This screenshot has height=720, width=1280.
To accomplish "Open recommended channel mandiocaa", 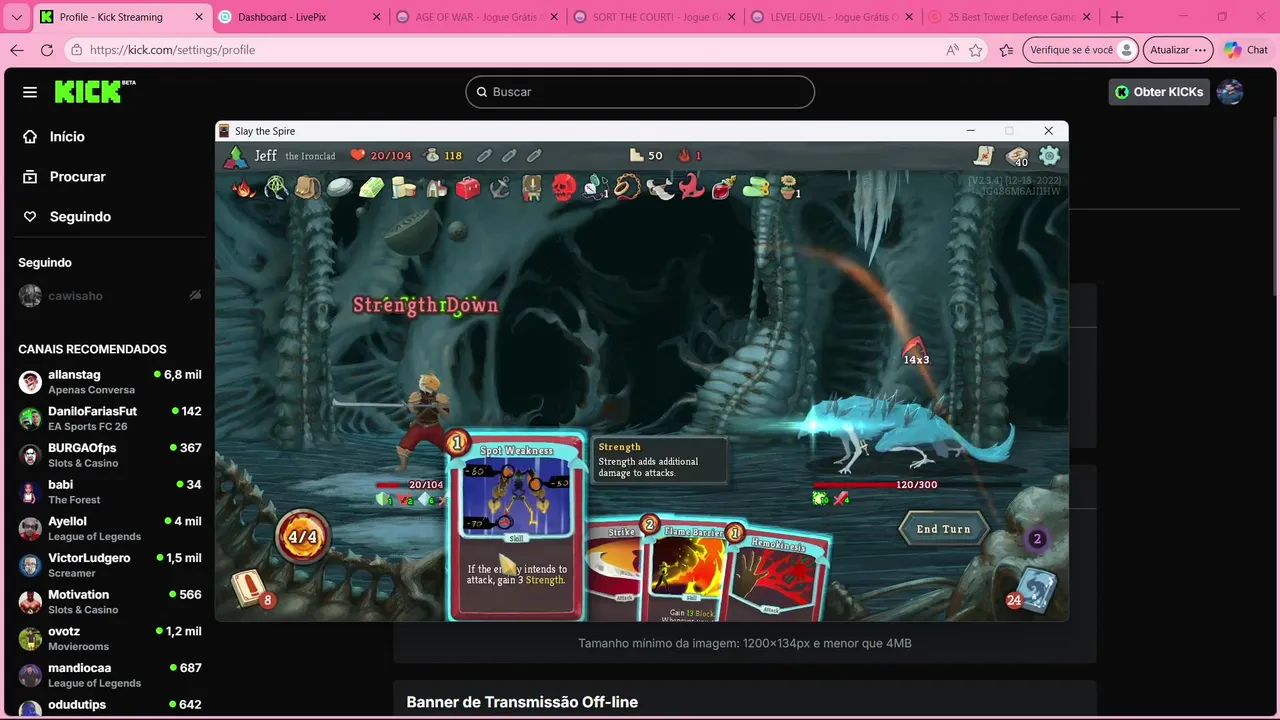I will [109, 675].
